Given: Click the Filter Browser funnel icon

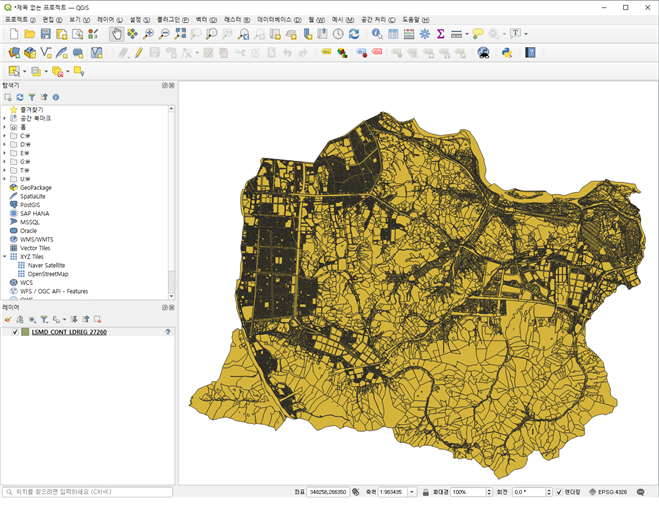Looking at the screenshot, I should 31,97.
